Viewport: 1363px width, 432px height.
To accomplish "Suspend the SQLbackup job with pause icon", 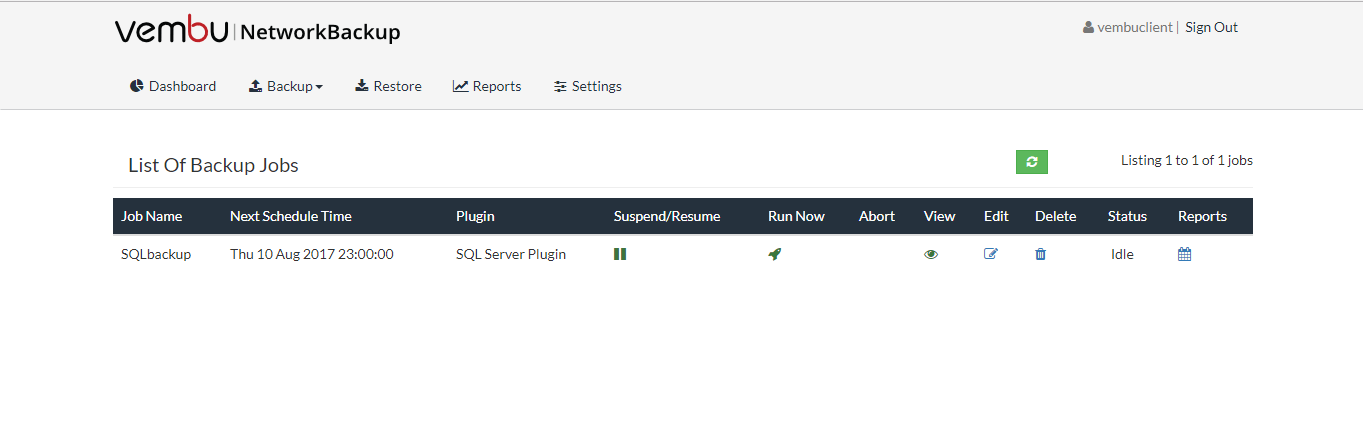I will (620, 254).
